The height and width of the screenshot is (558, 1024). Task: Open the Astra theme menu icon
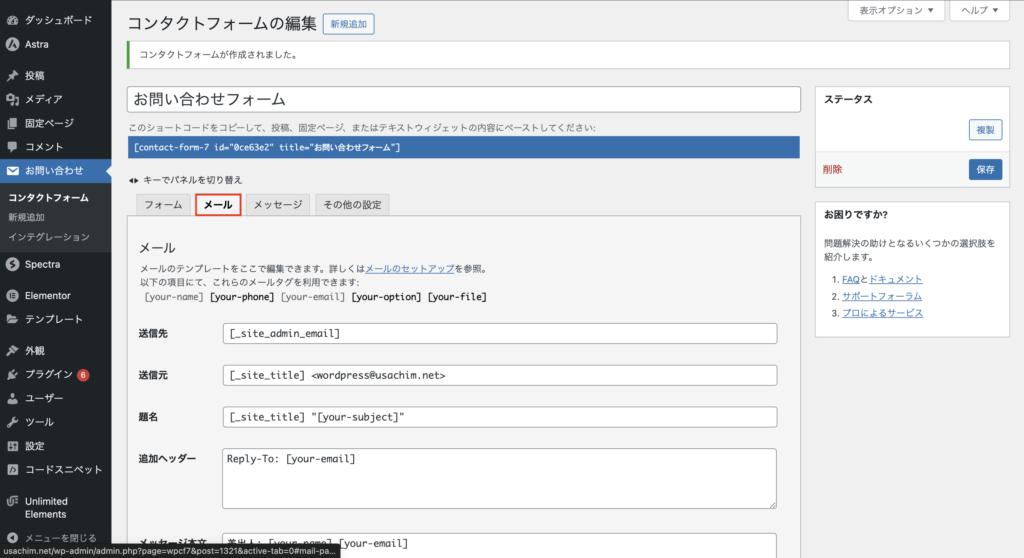pyautogui.click(x=12, y=44)
